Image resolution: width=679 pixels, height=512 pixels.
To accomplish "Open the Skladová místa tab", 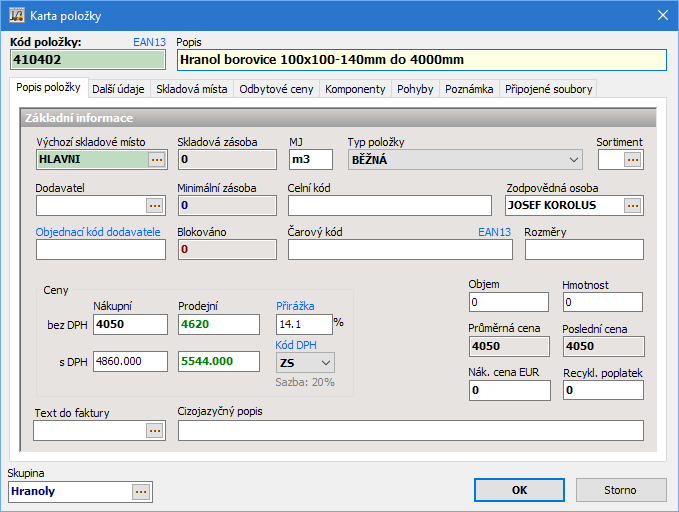I will (x=191, y=89).
